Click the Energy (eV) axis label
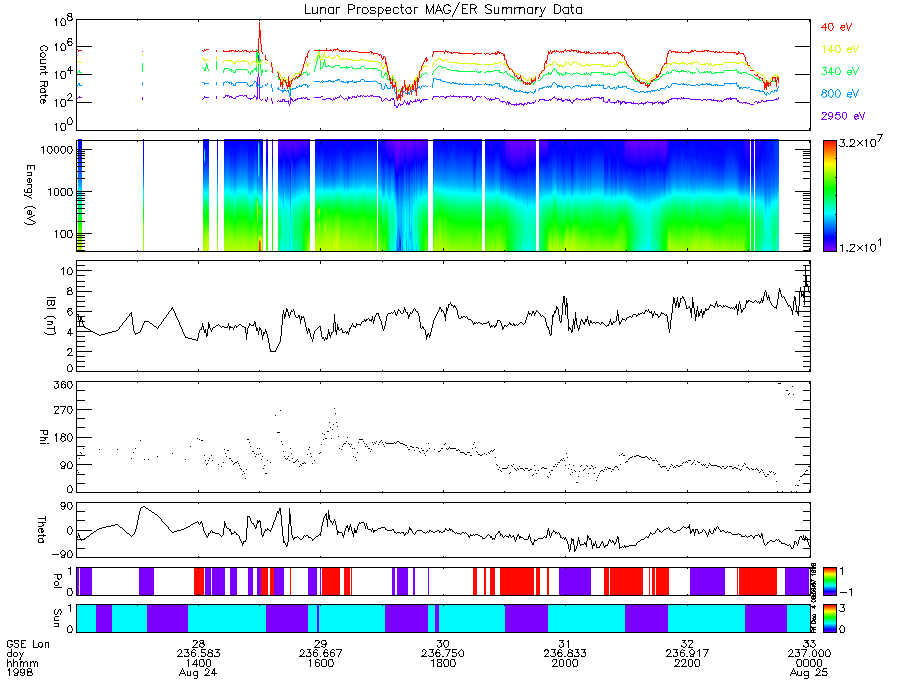The height and width of the screenshot is (700, 900). [x=29, y=195]
